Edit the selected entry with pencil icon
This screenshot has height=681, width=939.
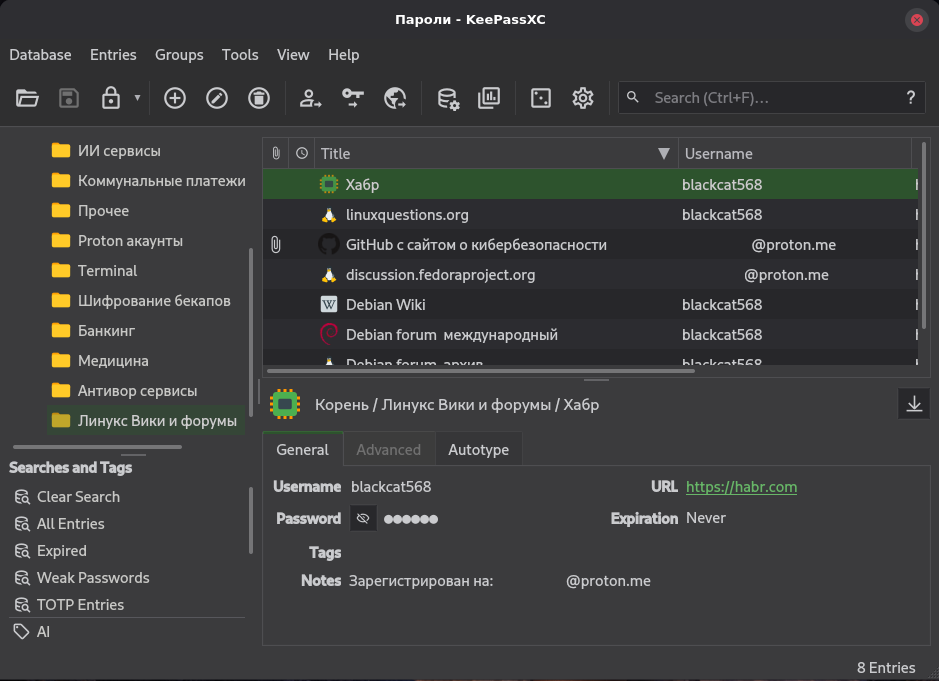tap(217, 98)
